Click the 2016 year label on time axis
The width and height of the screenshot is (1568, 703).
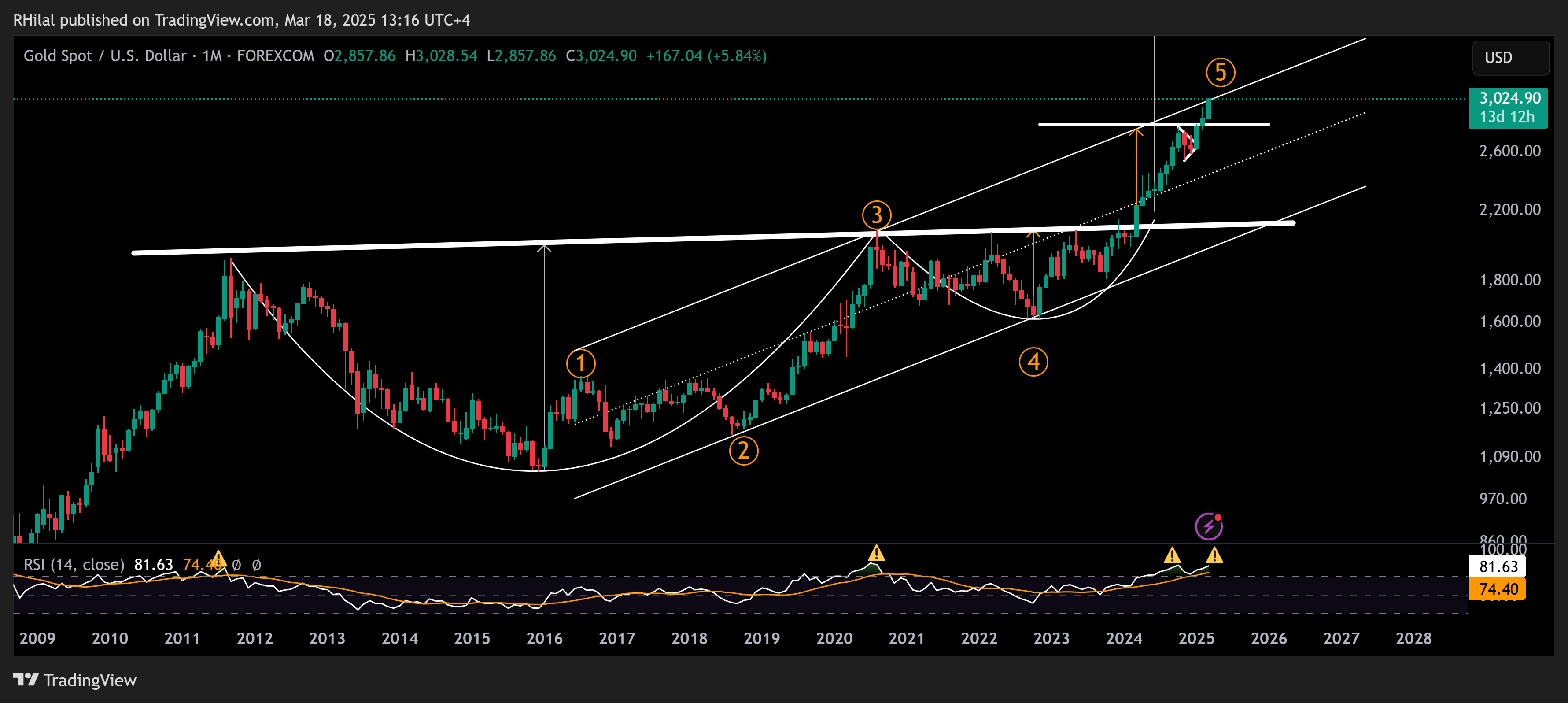point(544,639)
